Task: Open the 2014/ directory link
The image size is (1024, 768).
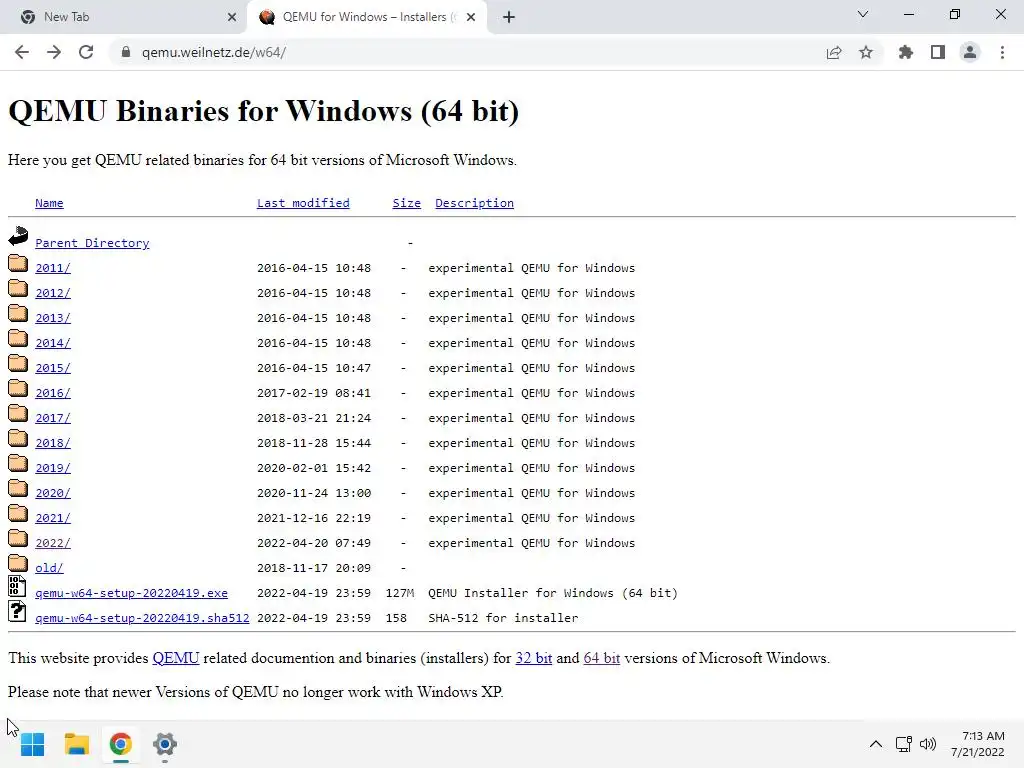Action: point(53,343)
